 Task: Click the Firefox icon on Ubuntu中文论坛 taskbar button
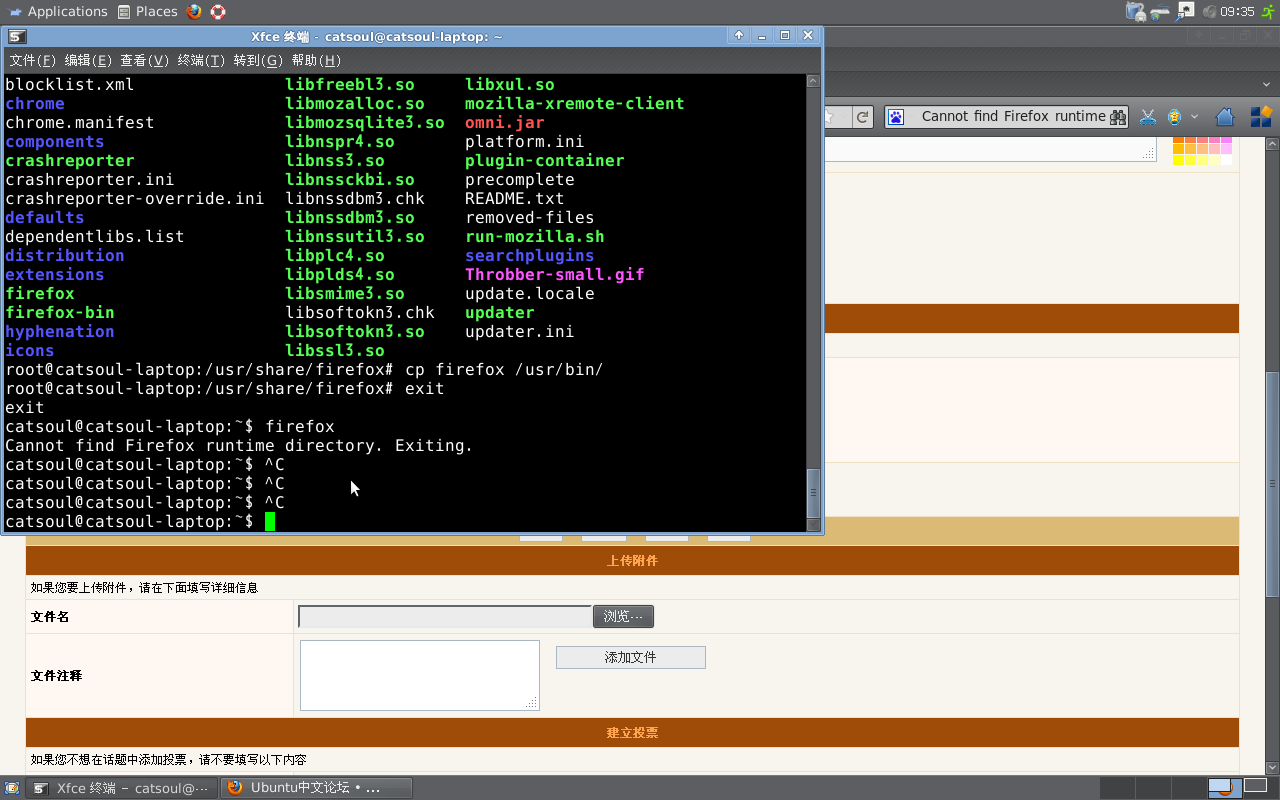[235, 788]
